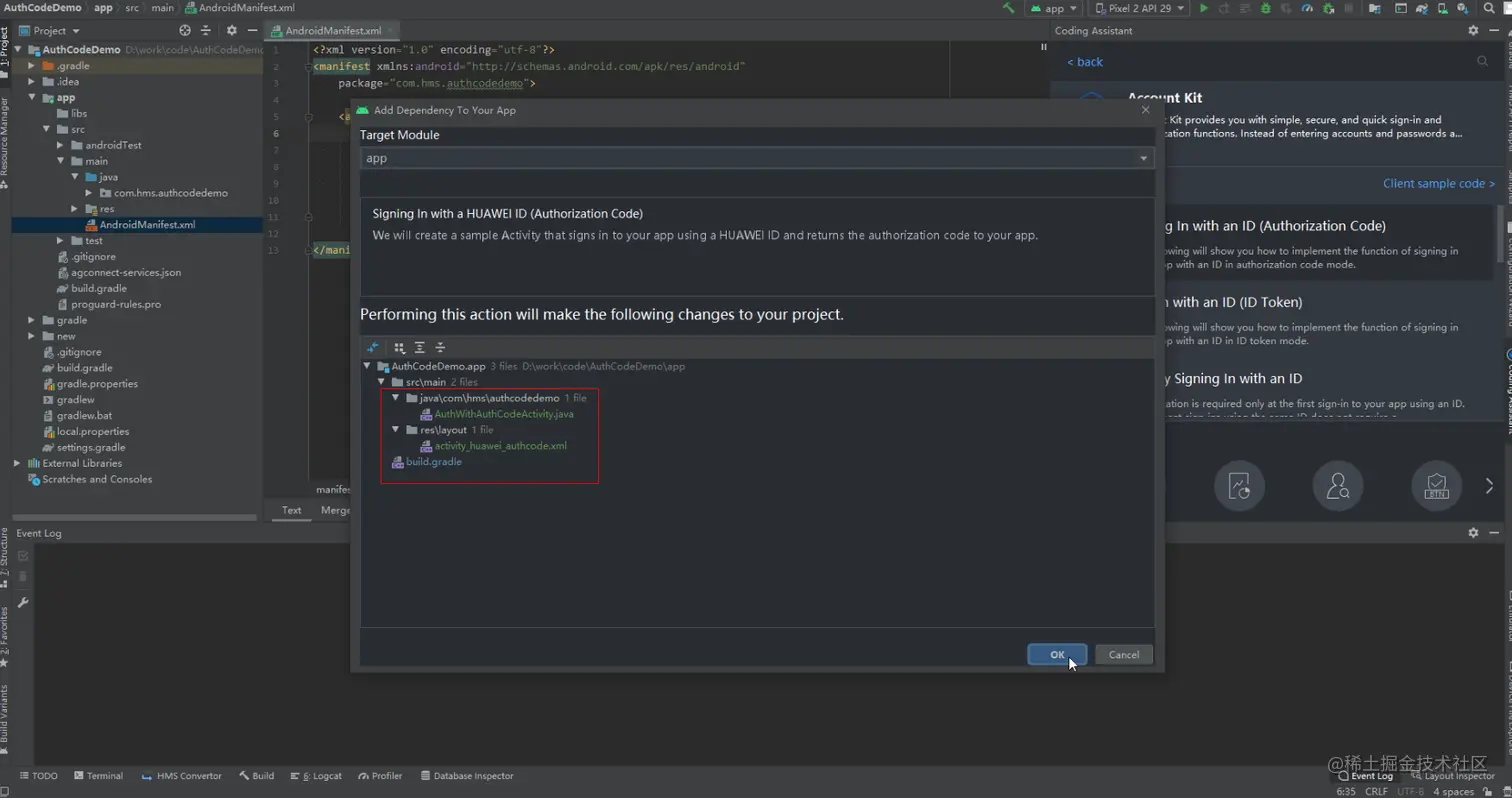Click the wrench icon in Event Log sidebar

tap(23, 603)
